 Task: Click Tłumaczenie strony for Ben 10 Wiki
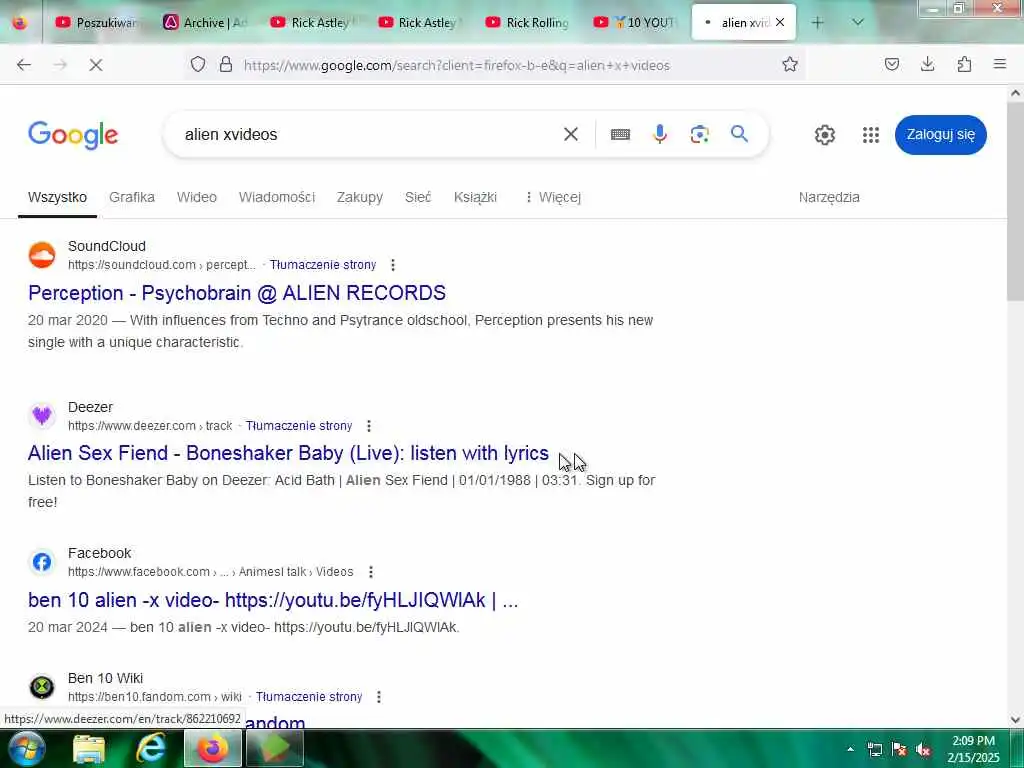(309, 697)
